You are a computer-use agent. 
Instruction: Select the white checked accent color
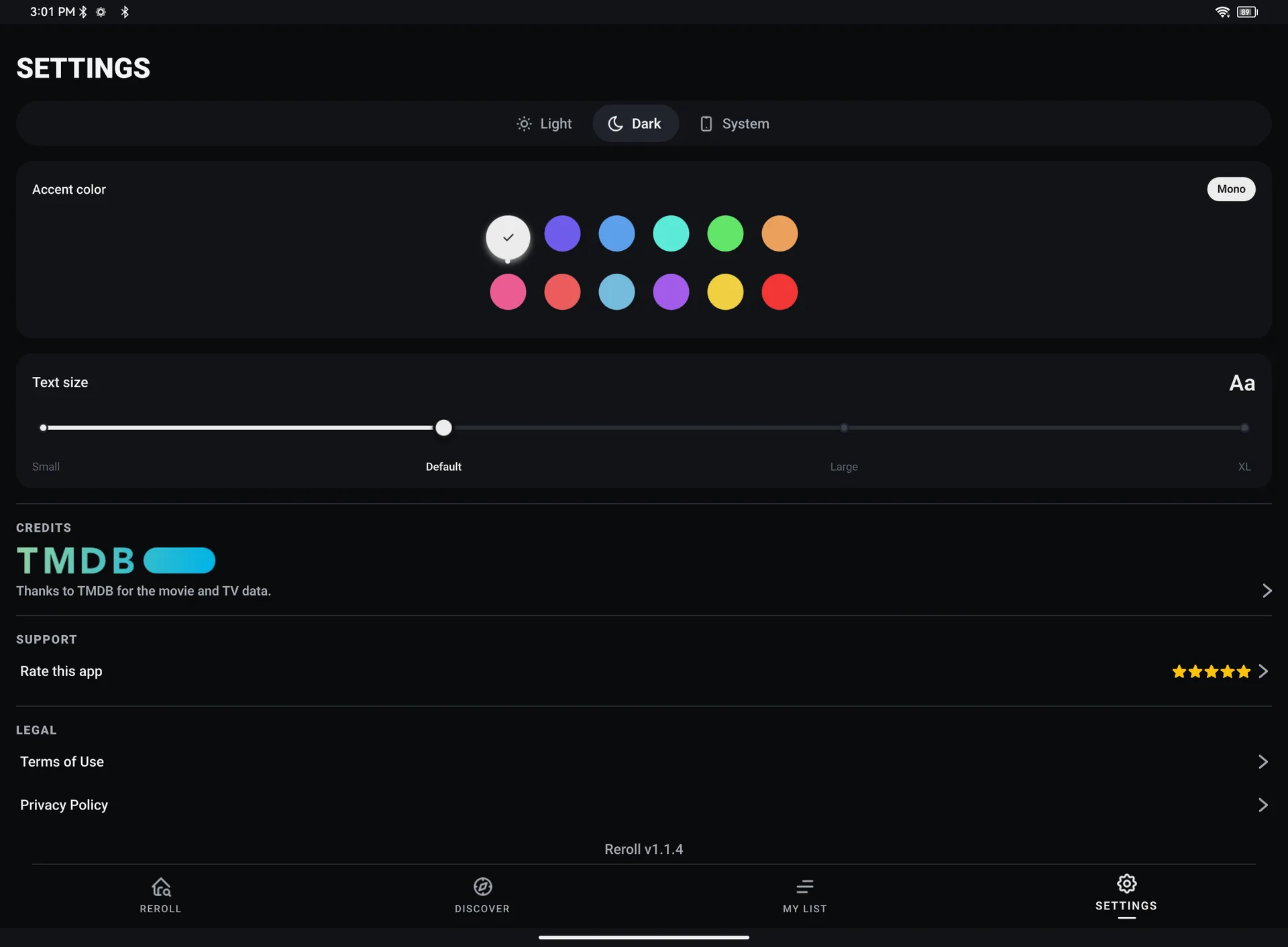[x=508, y=237]
